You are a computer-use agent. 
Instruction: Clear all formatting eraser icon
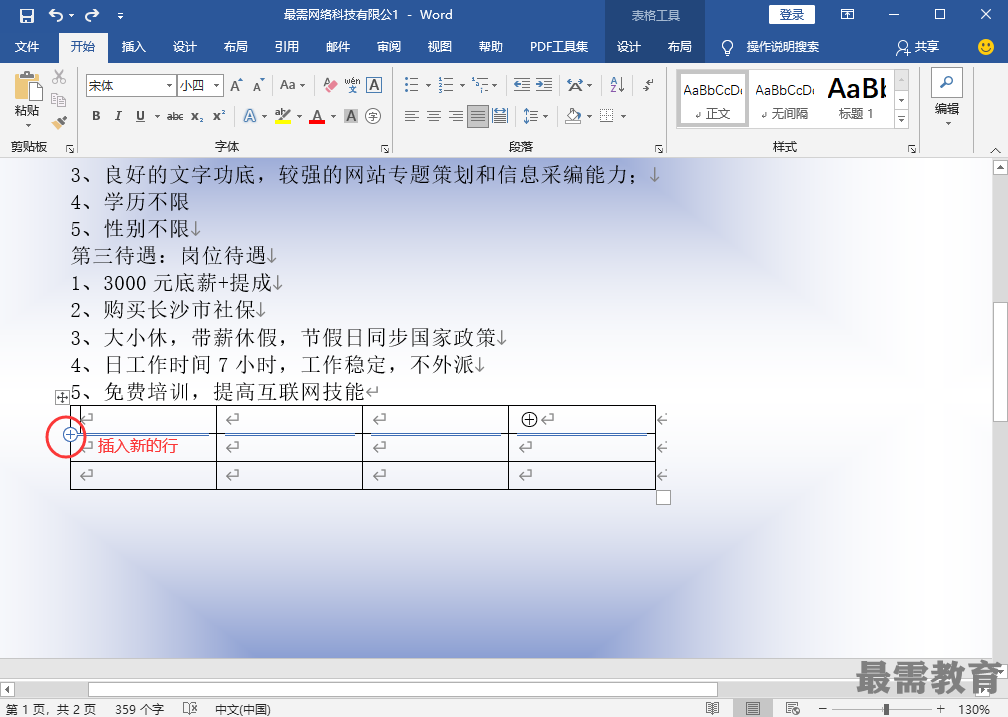pyautogui.click(x=330, y=85)
